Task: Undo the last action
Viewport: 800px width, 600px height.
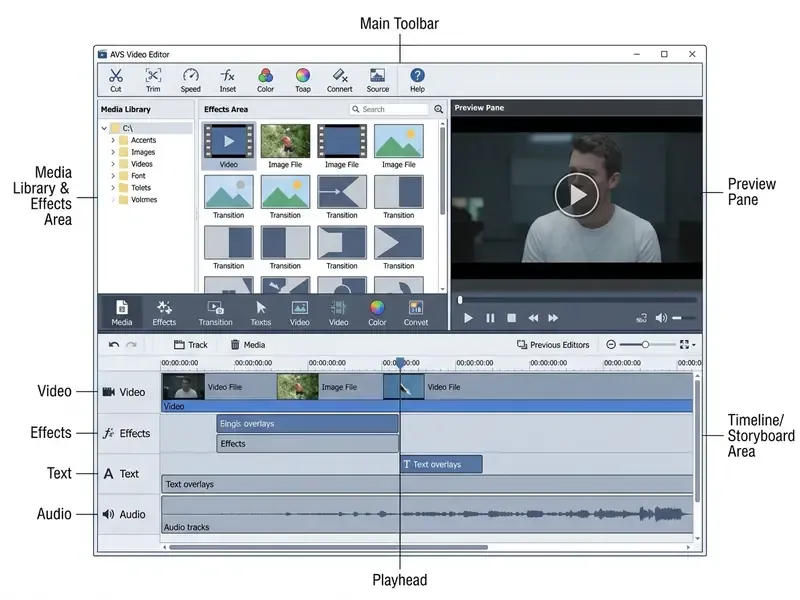Action: 114,345
